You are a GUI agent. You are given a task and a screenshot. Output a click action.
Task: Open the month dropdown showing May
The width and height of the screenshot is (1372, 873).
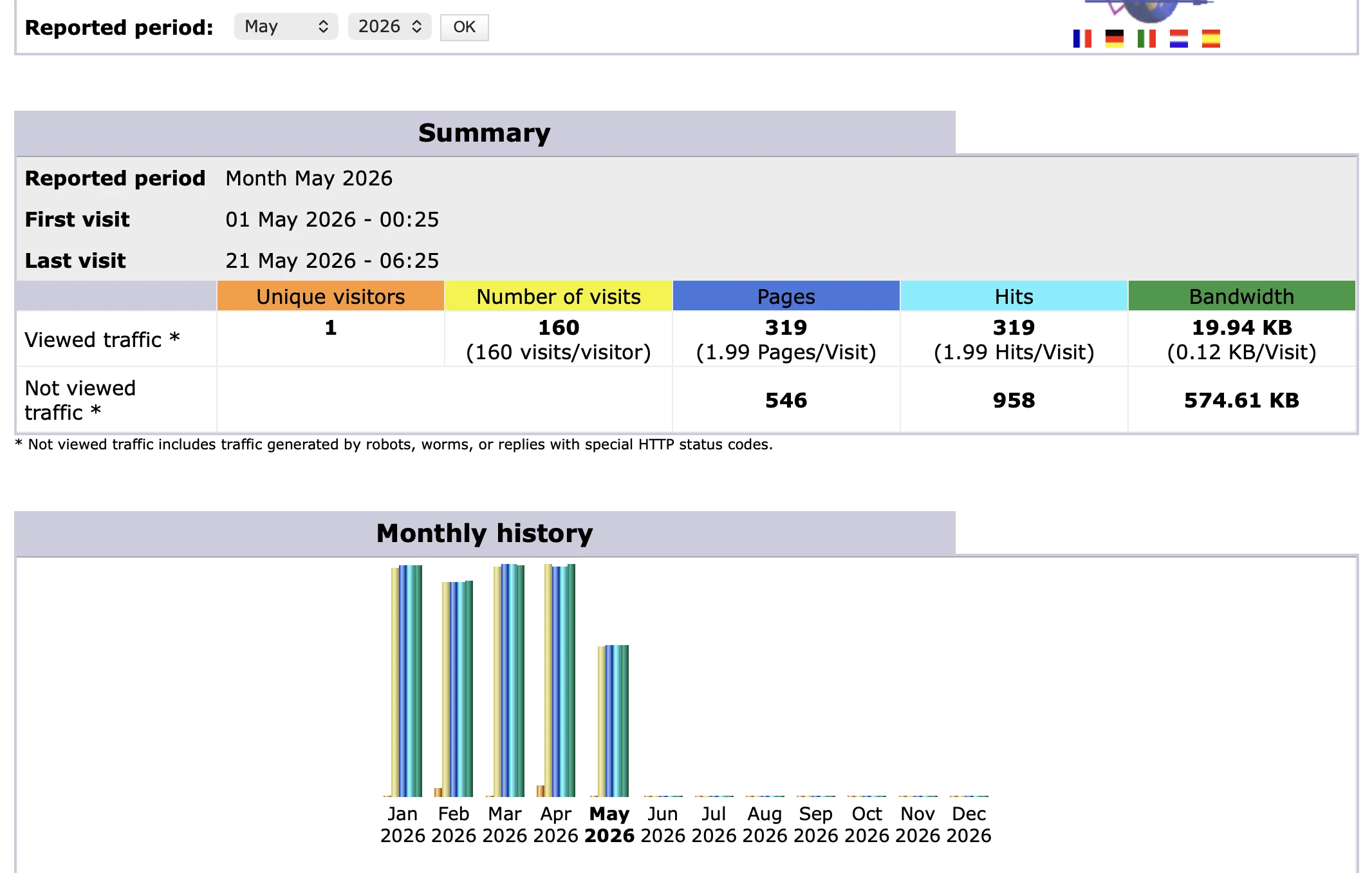point(286,26)
